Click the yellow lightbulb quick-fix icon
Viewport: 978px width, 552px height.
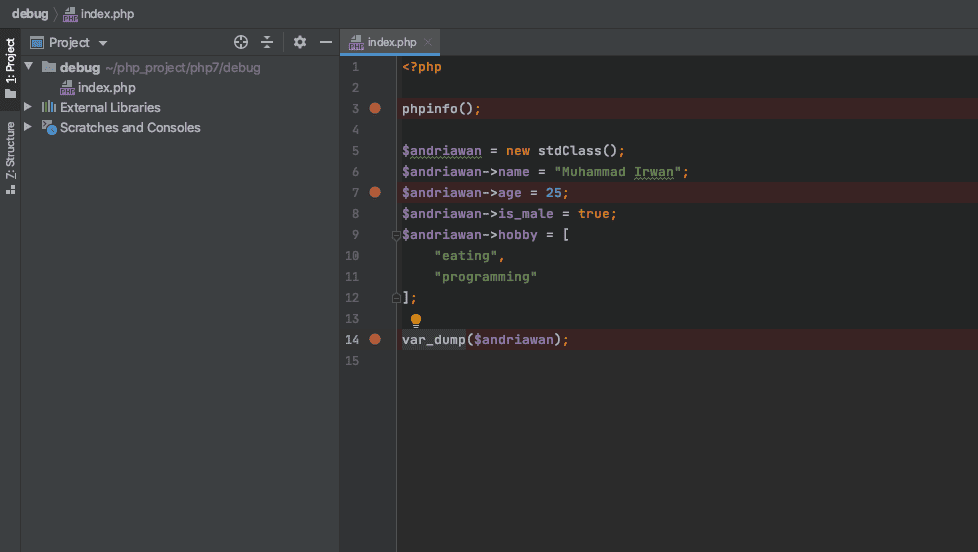click(x=416, y=320)
